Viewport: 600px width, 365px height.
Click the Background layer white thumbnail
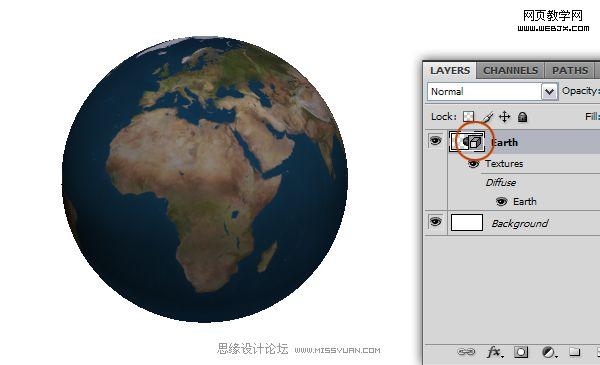coord(467,223)
